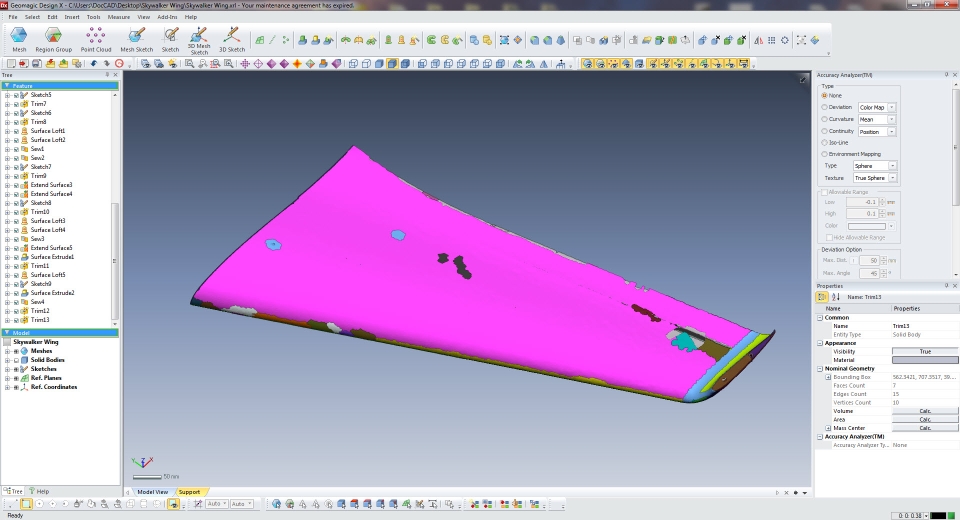Start a 2D Sketch

click(170, 40)
